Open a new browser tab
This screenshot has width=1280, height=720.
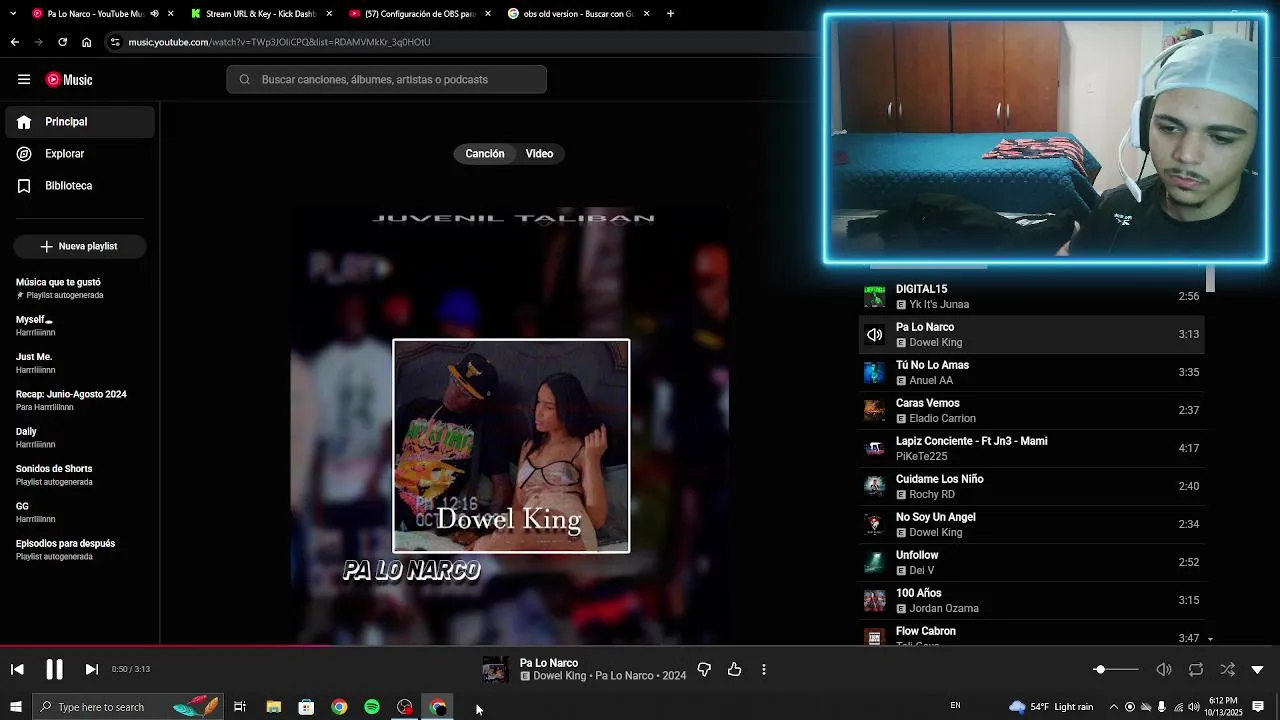(x=670, y=14)
